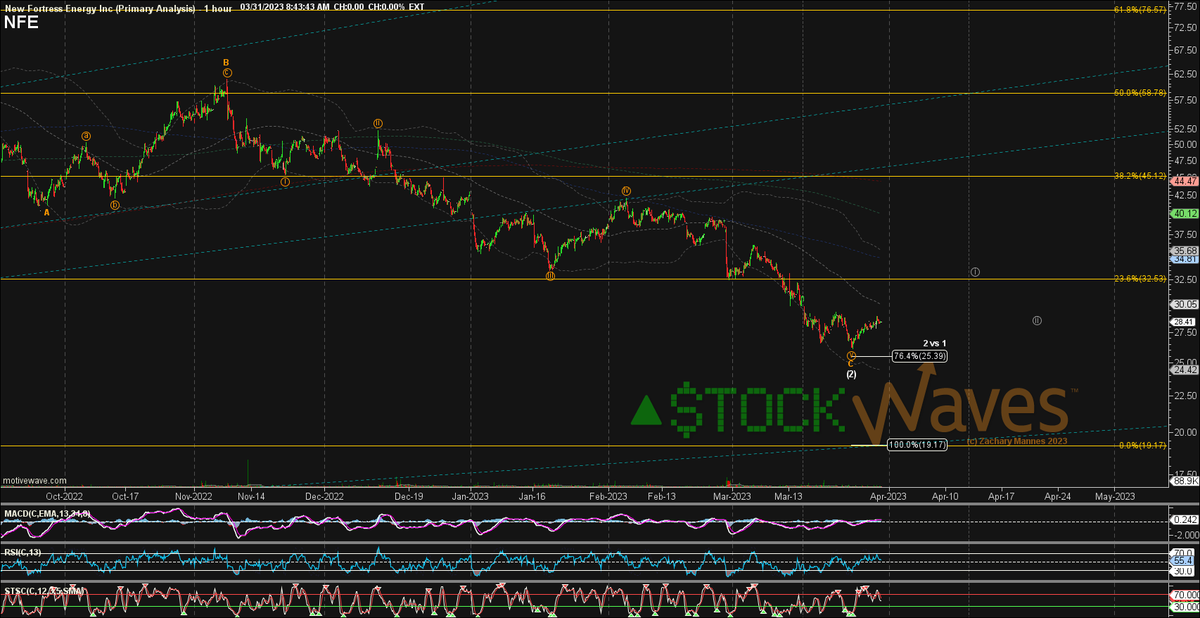Select the 50.0%(58.78) Fibonacci level label
1200x618 pixels.
[1142, 93]
